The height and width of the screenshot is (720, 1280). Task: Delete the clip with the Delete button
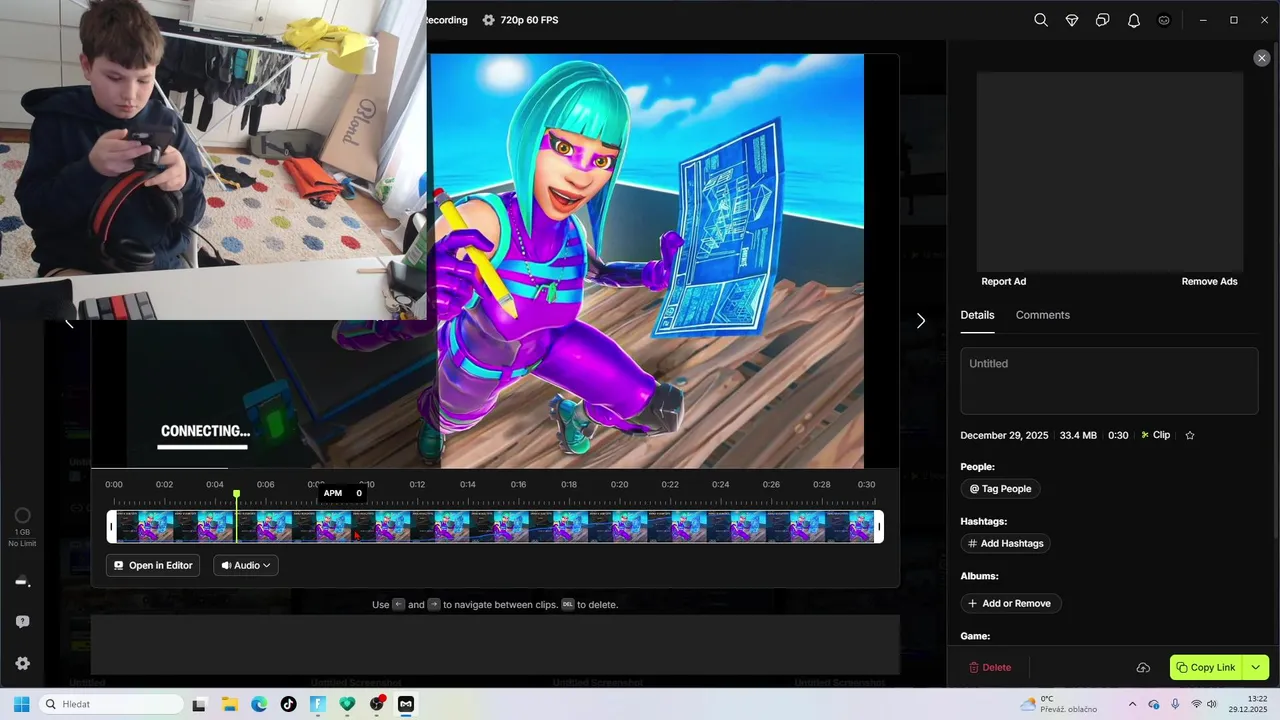tap(990, 667)
